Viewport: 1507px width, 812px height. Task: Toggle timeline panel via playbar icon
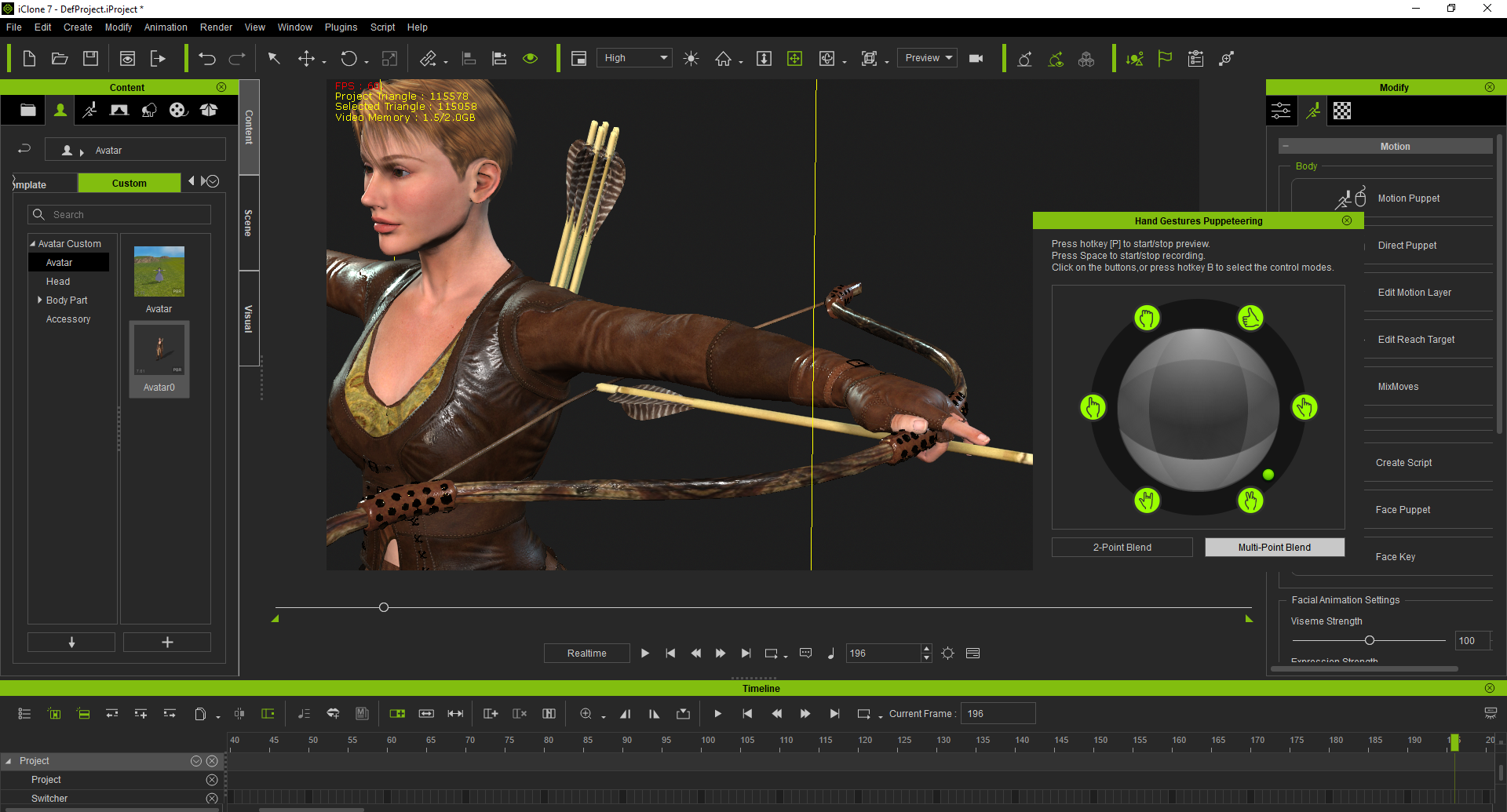click(973, 653)
